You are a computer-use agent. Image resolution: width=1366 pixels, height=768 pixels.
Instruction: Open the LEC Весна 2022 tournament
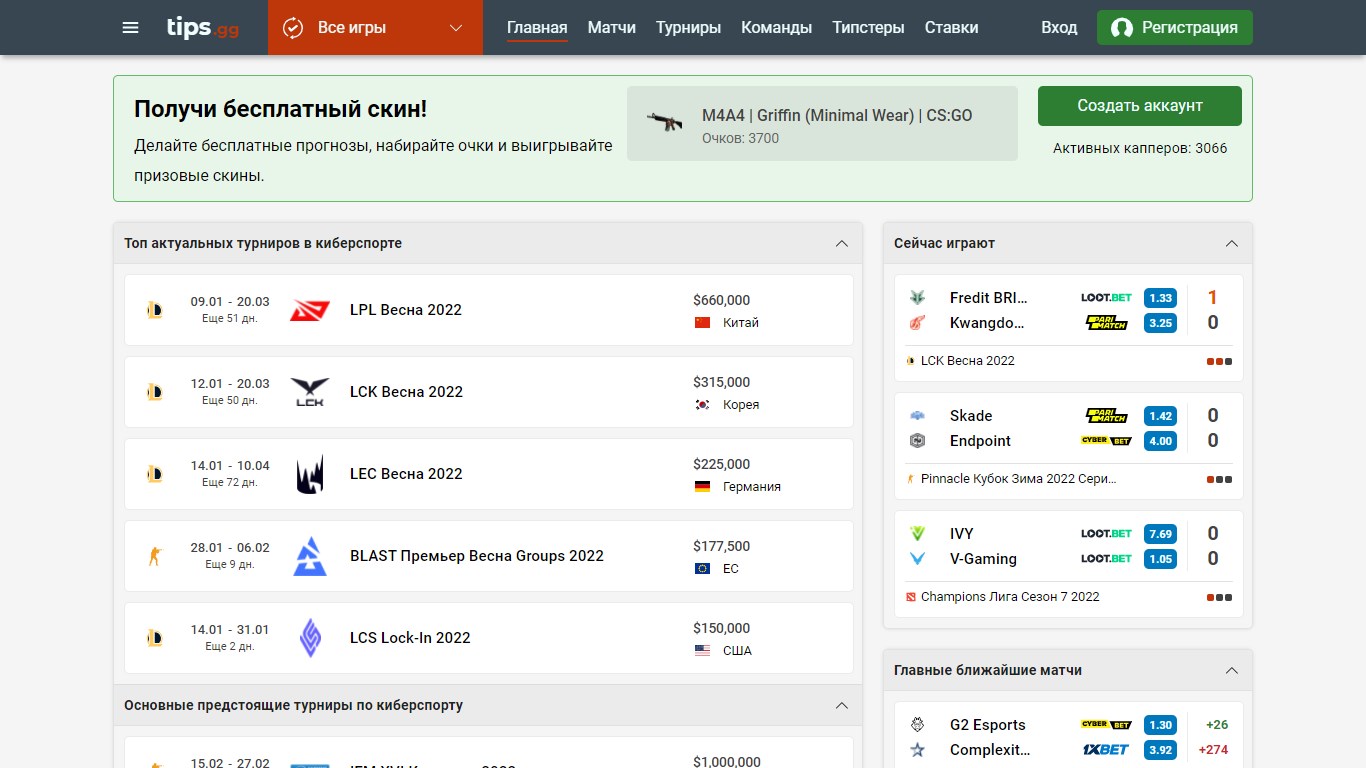488,474
